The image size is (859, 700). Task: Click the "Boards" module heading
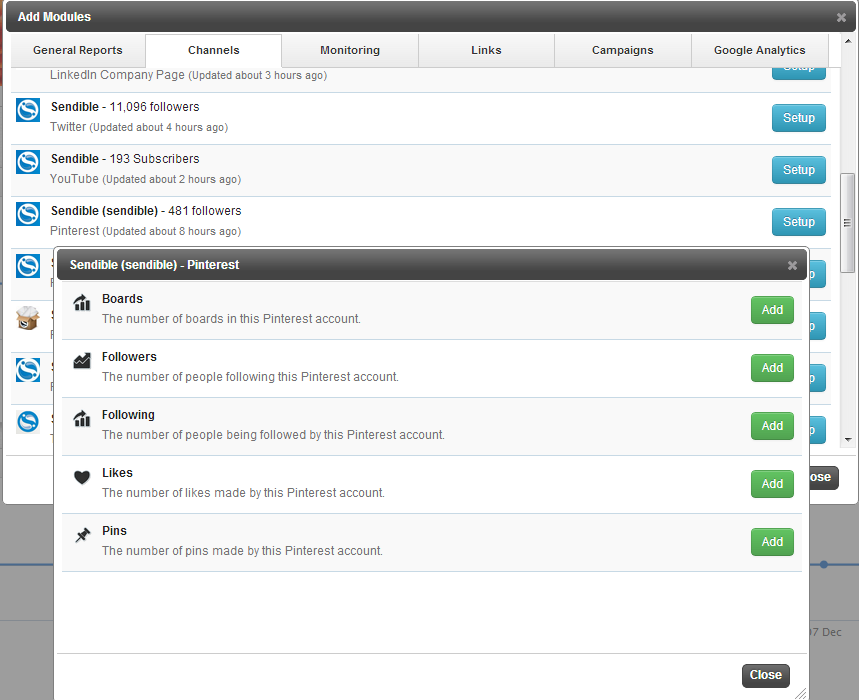[122, 299]
